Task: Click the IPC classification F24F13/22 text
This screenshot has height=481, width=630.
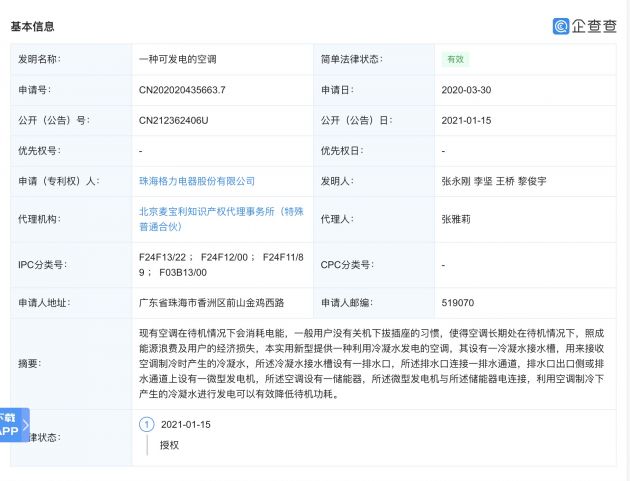Action: click(162, 257)
